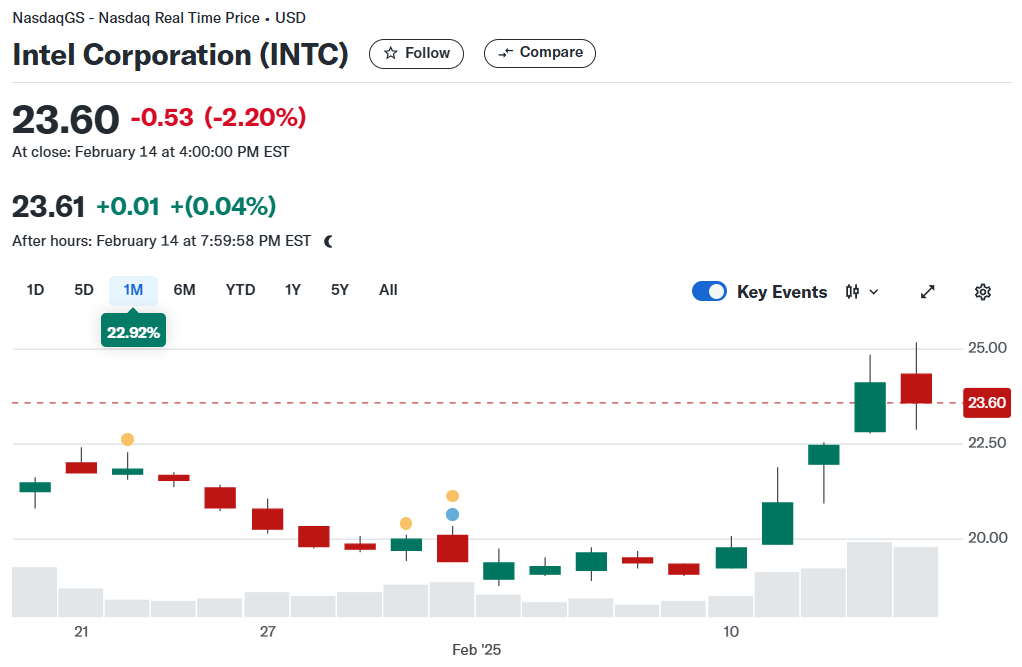Toggle the Key Events switch off
The image size is (1022, 667).
pos(709,291)
